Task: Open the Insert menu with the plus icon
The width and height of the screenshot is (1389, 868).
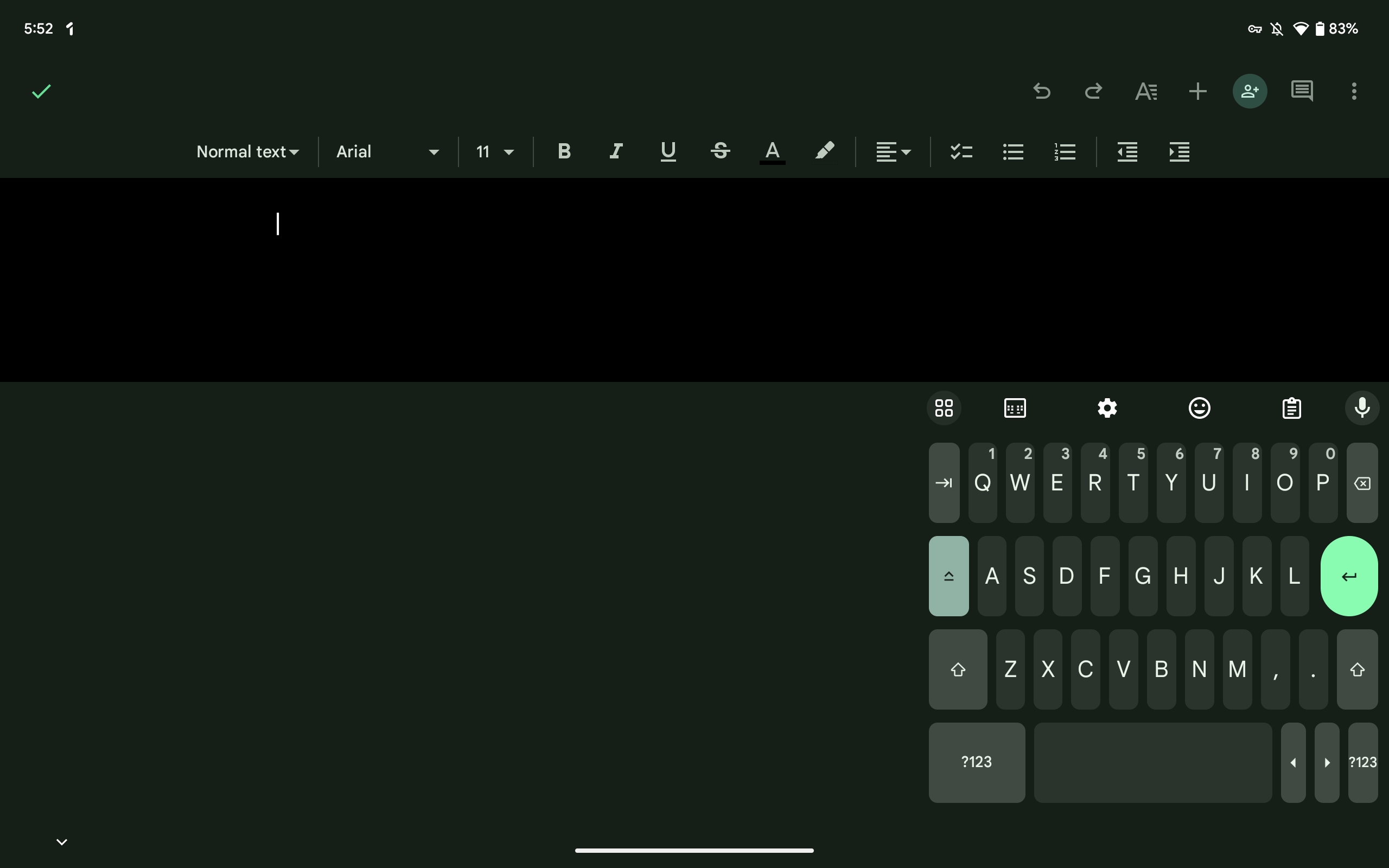Action: point(1197,91)
